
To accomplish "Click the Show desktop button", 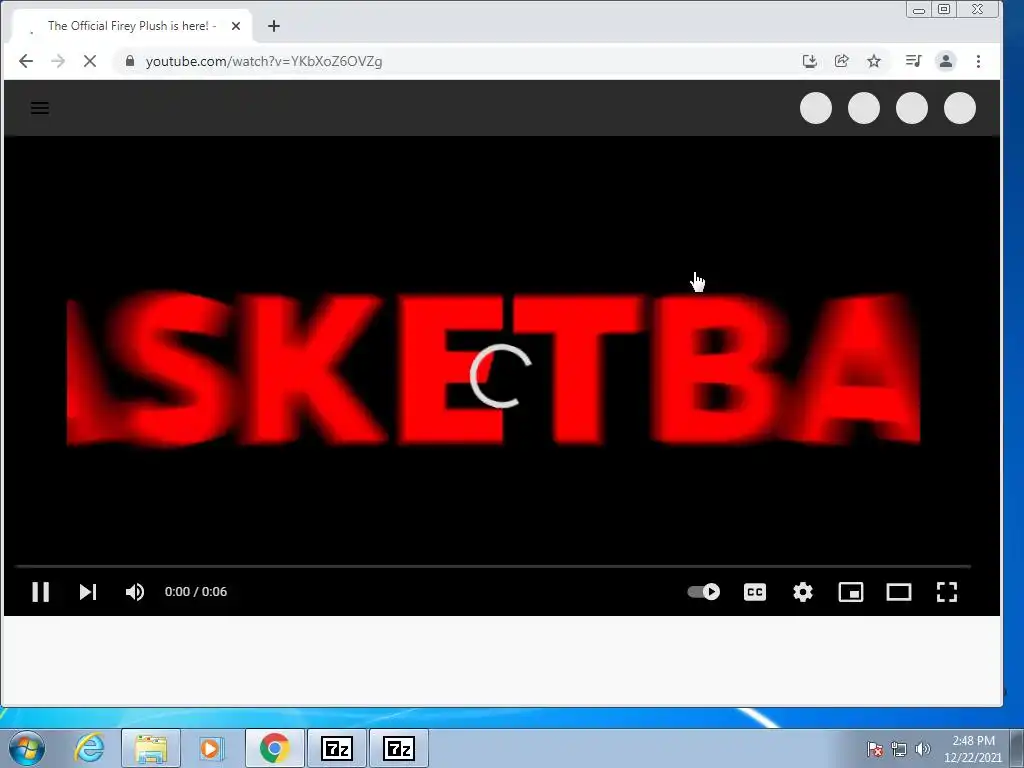I will pyautogui.click(x=1017, y=749).
